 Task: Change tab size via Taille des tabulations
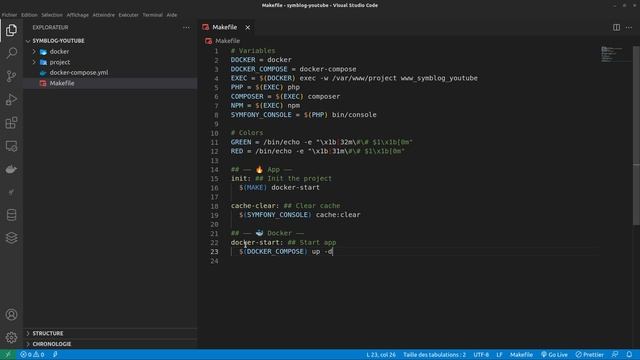pyautogui.click(x=434, y=355)
